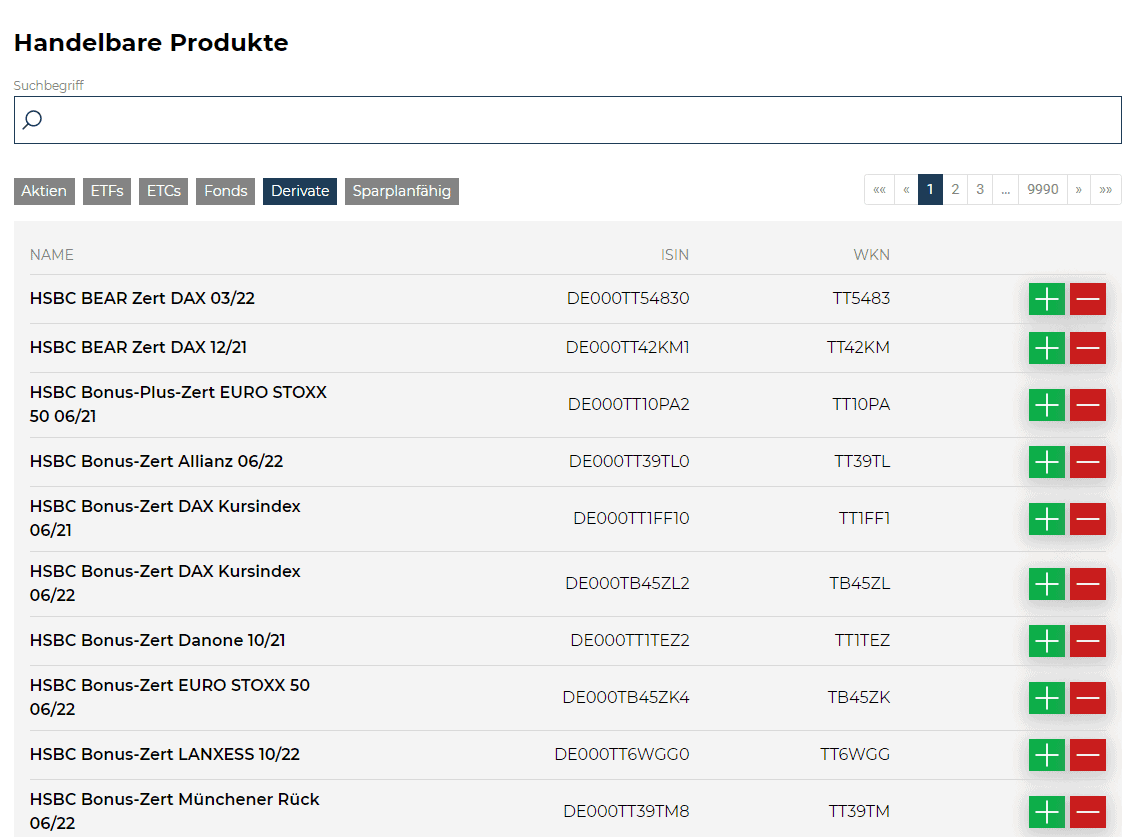Select the Fonds filter tab

(x=225, y=191)
